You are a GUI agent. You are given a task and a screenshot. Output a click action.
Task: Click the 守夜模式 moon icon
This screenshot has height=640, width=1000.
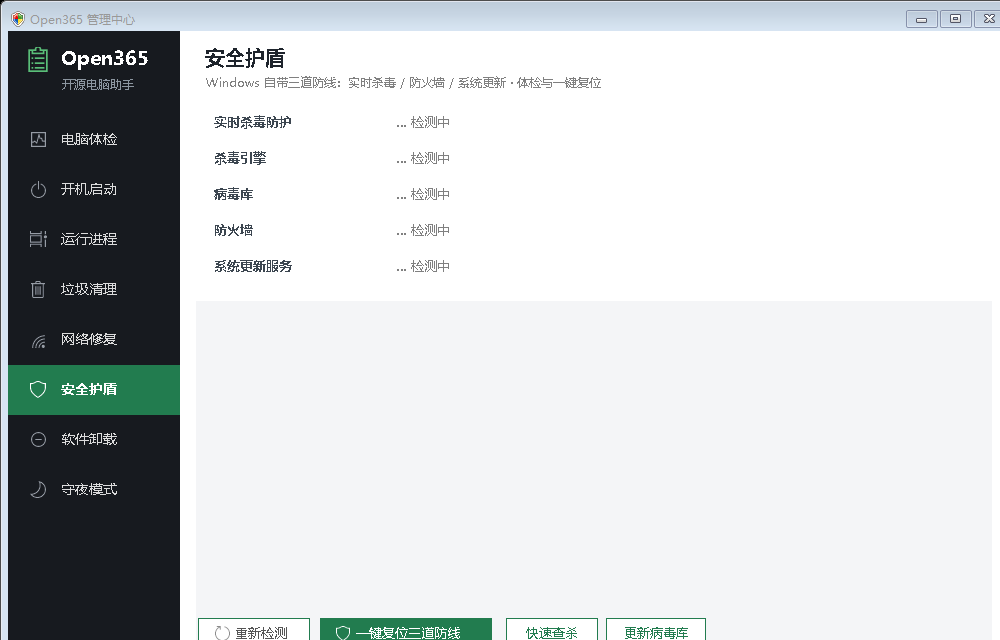click(x=38, y=490)
